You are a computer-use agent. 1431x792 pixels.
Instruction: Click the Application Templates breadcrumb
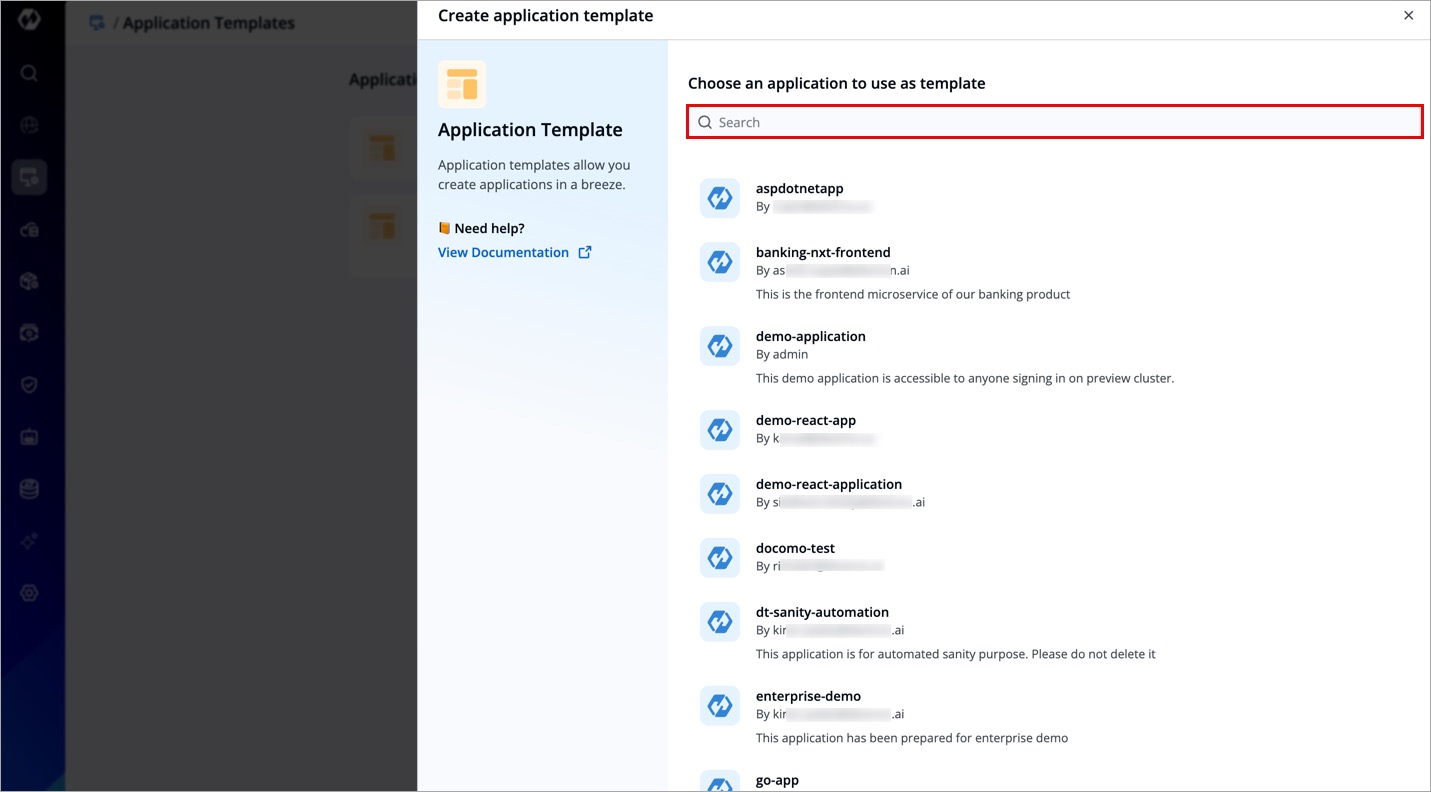208,23
